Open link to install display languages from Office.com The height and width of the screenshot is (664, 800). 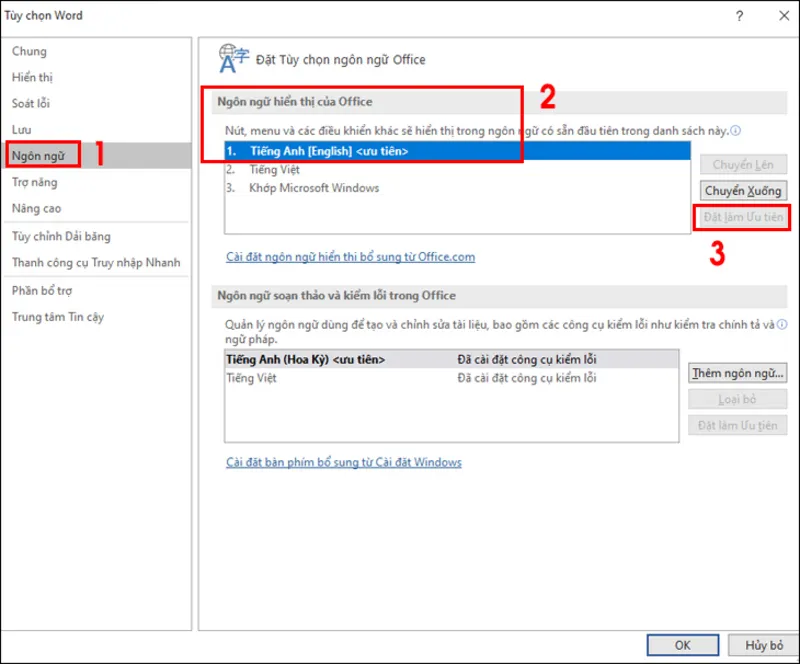pos(351,257)
